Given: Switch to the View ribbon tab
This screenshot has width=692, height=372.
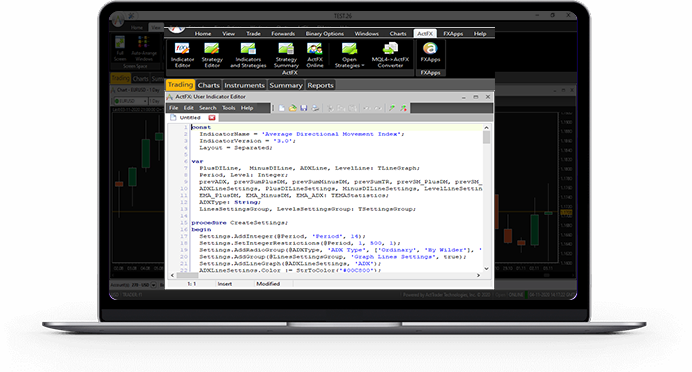Looking at the screenshot, I should (x=228, y=34).
